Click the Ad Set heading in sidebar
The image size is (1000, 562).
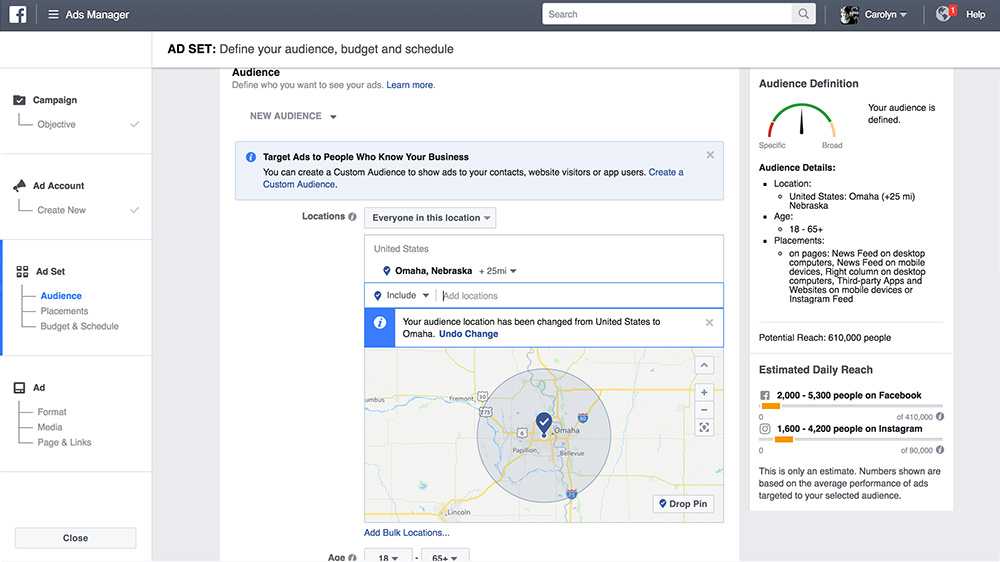tap(50, 272)
